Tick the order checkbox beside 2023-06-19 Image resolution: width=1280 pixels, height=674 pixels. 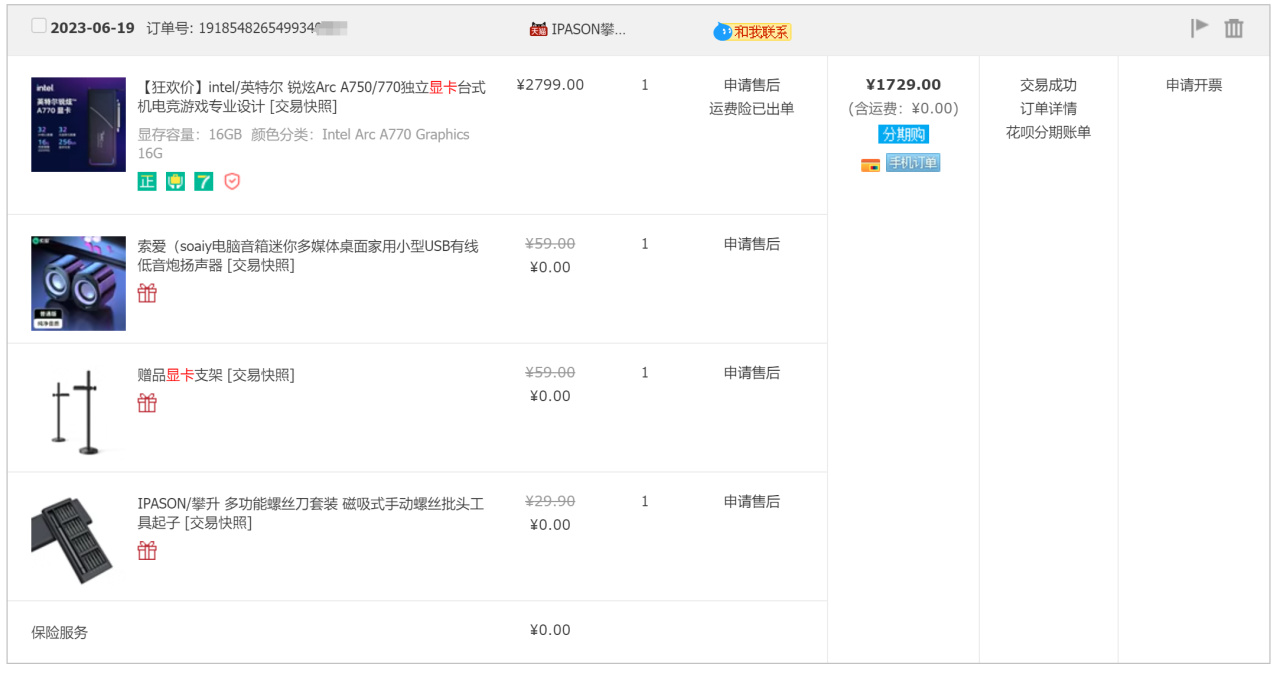pos(39,26)
